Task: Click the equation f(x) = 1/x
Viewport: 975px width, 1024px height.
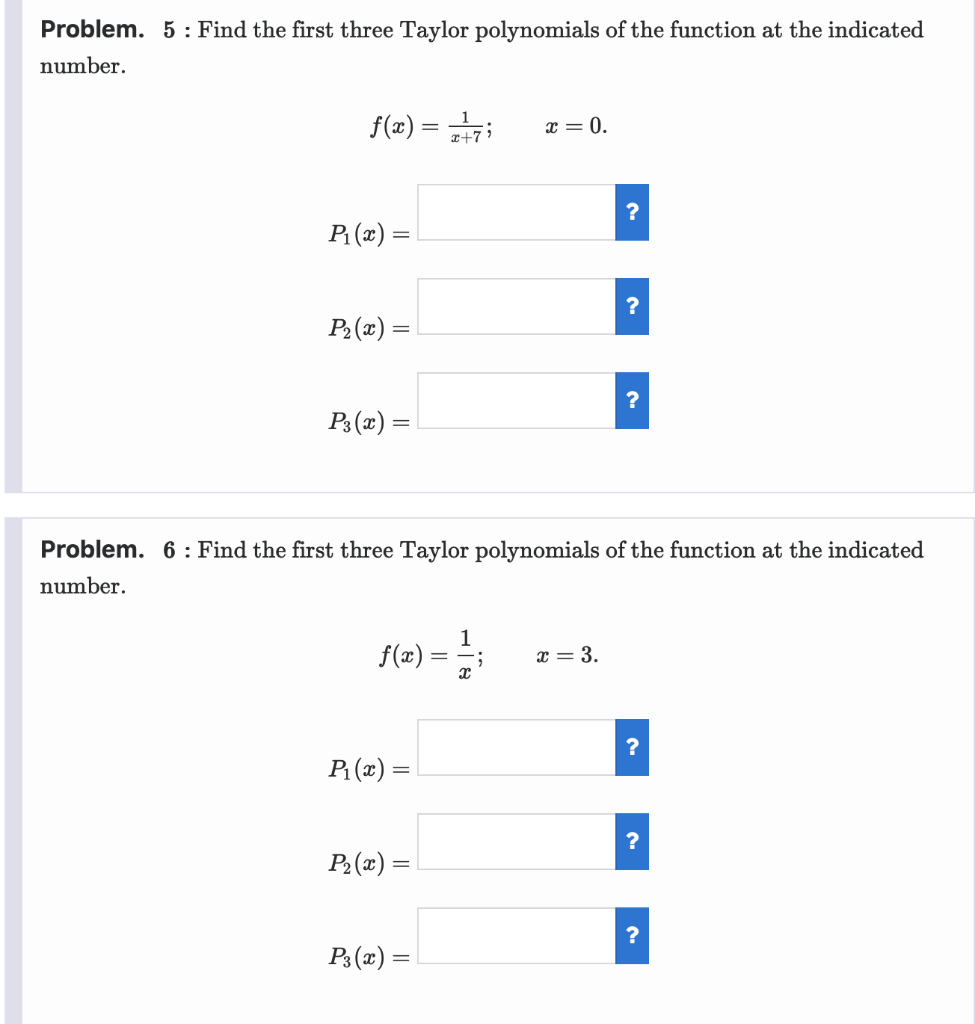Action: (430, 654)
